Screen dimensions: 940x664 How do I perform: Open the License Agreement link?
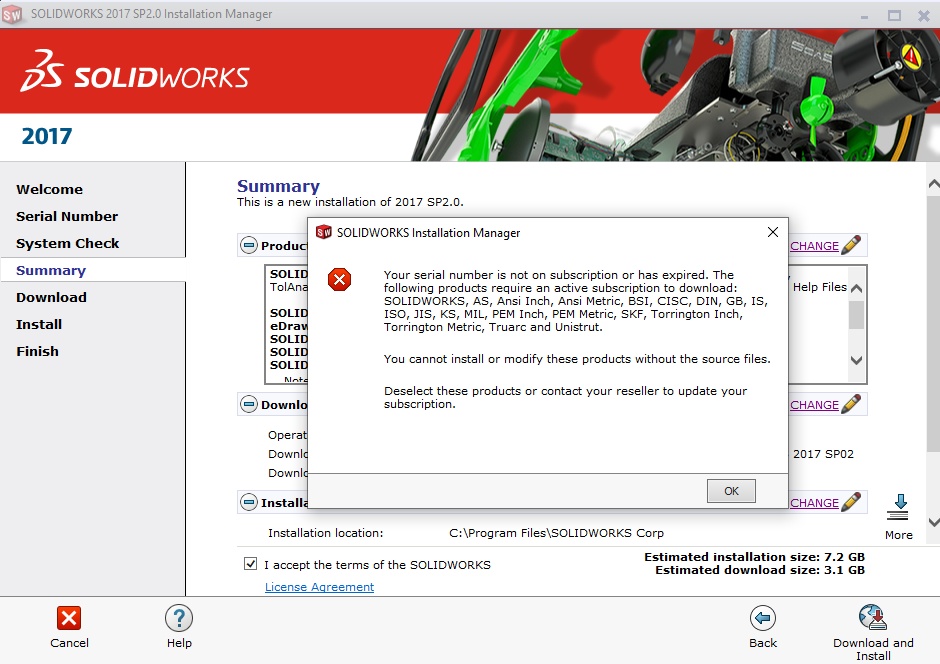[320, 587]
